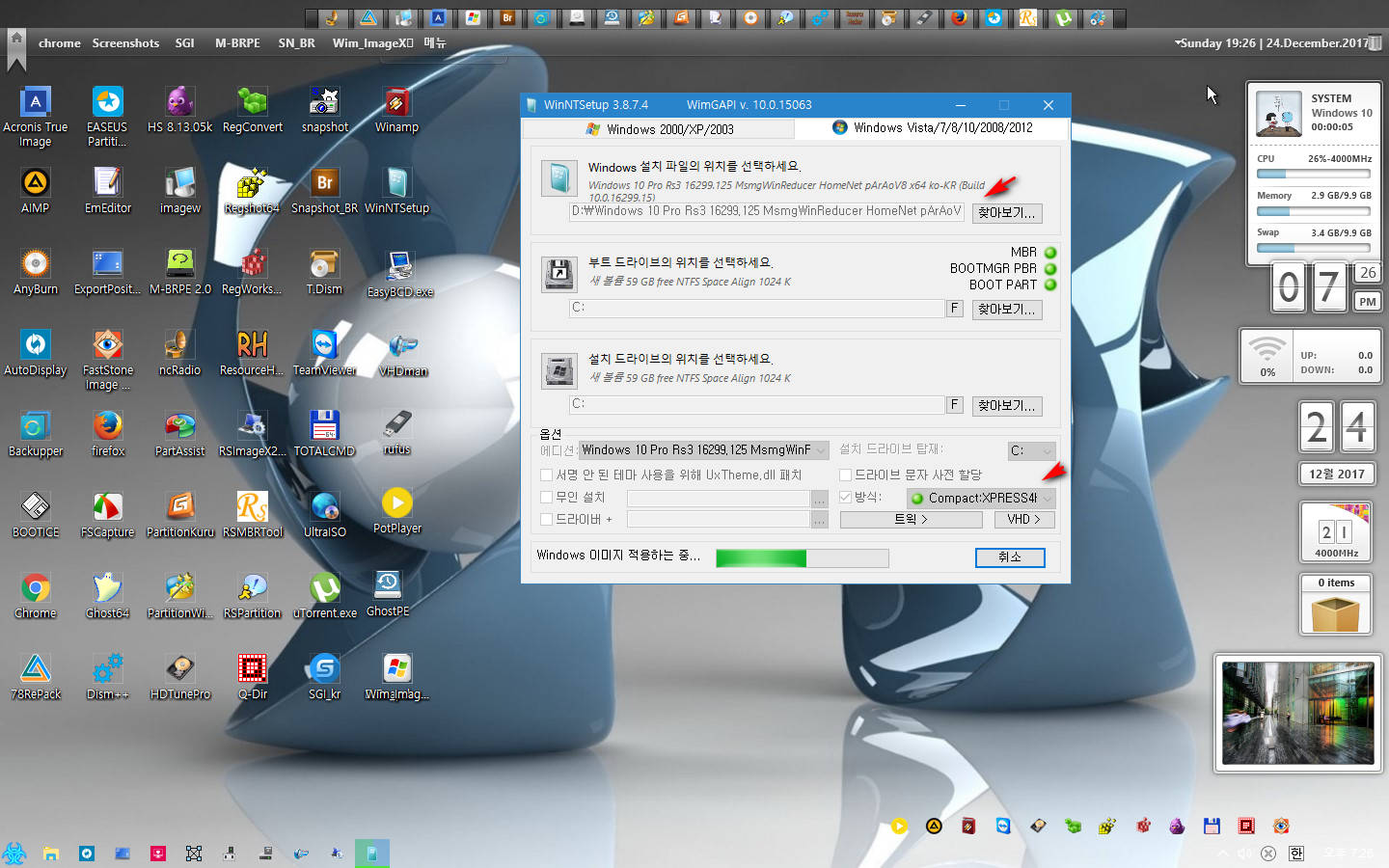Viewport: 1389px width, 868px height.
Task: Enable the 드라이버 + checkbox
Action: click(x=547, y=519)
